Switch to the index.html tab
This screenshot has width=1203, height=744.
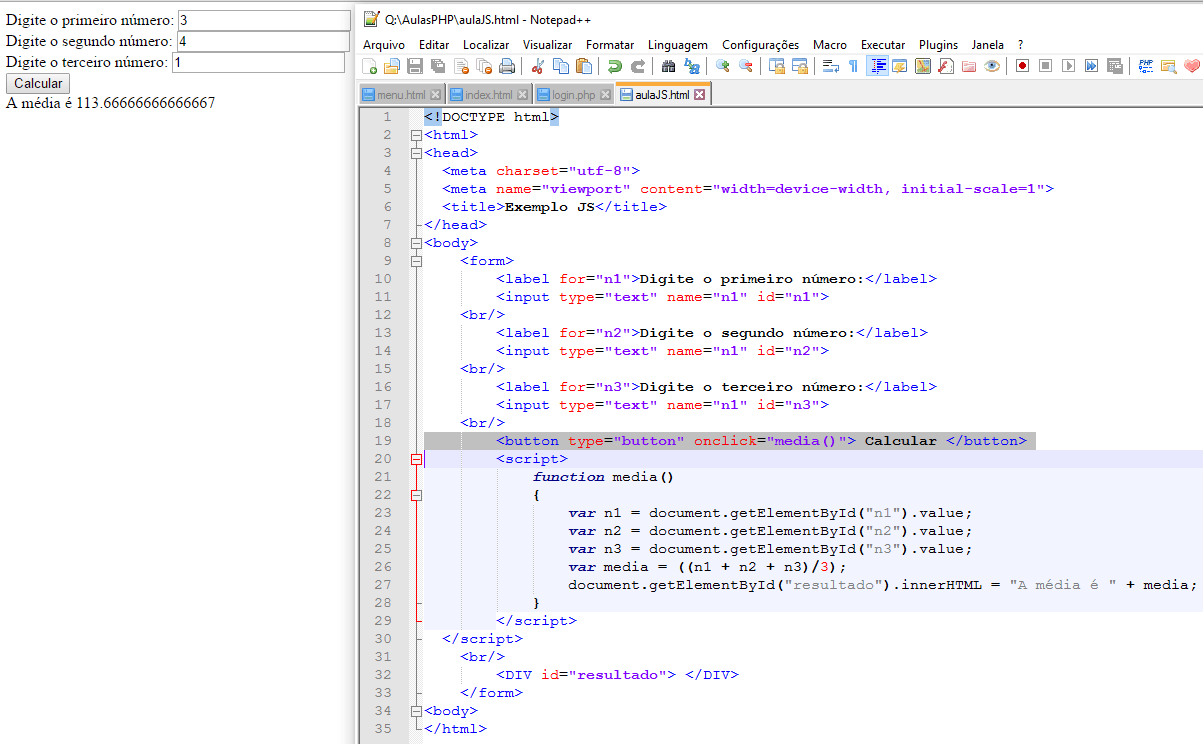(488, 95)
